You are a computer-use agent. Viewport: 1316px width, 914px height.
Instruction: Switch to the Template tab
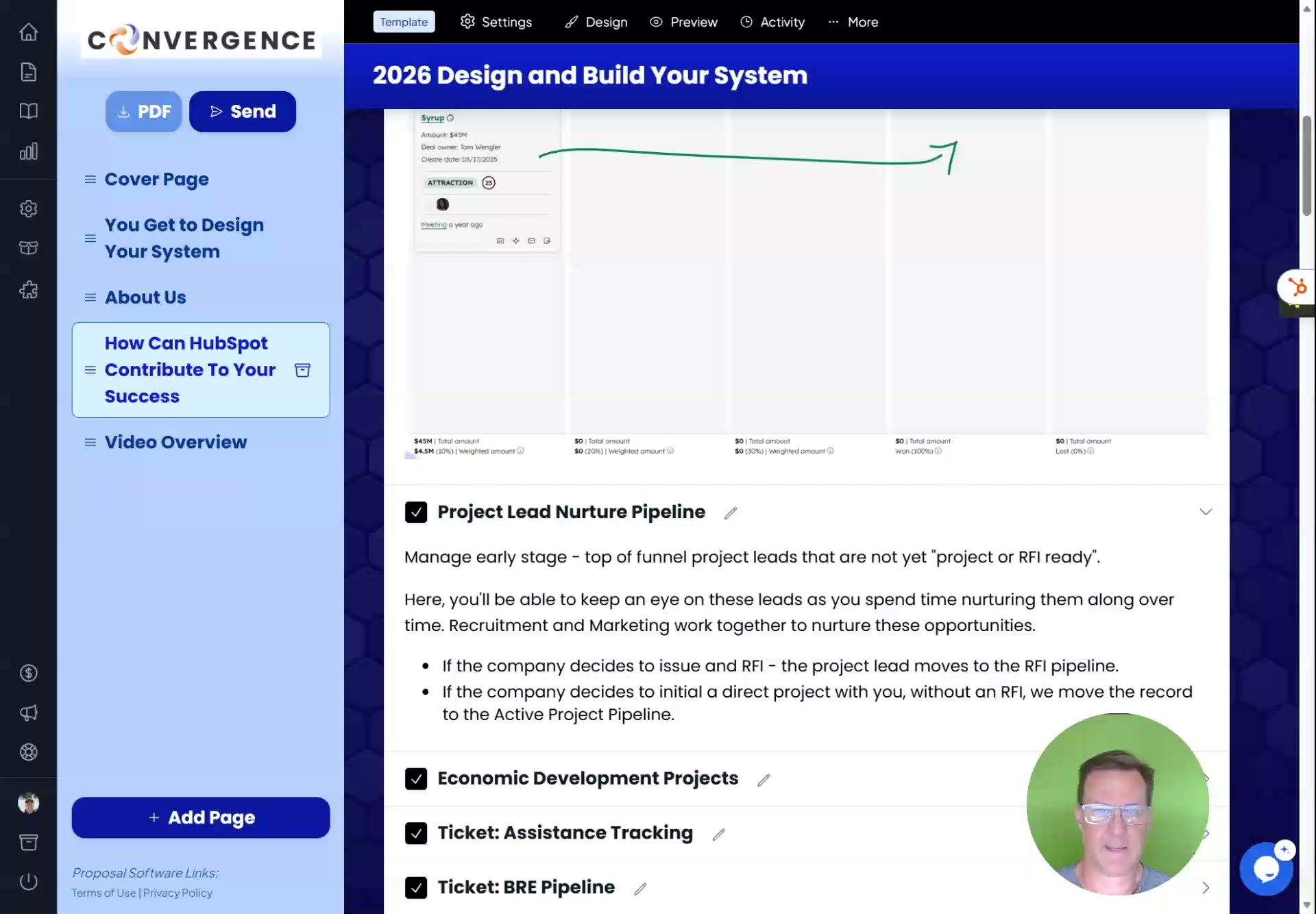click(404, 22)
